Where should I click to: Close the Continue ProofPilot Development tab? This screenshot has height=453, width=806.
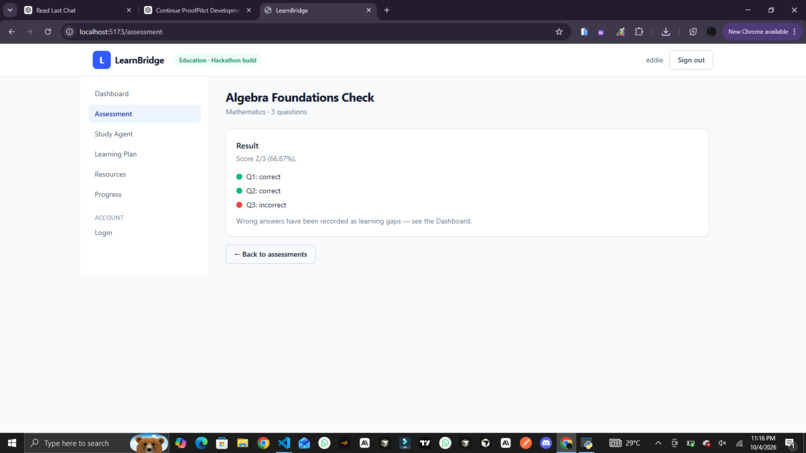[x=249, y=10]
